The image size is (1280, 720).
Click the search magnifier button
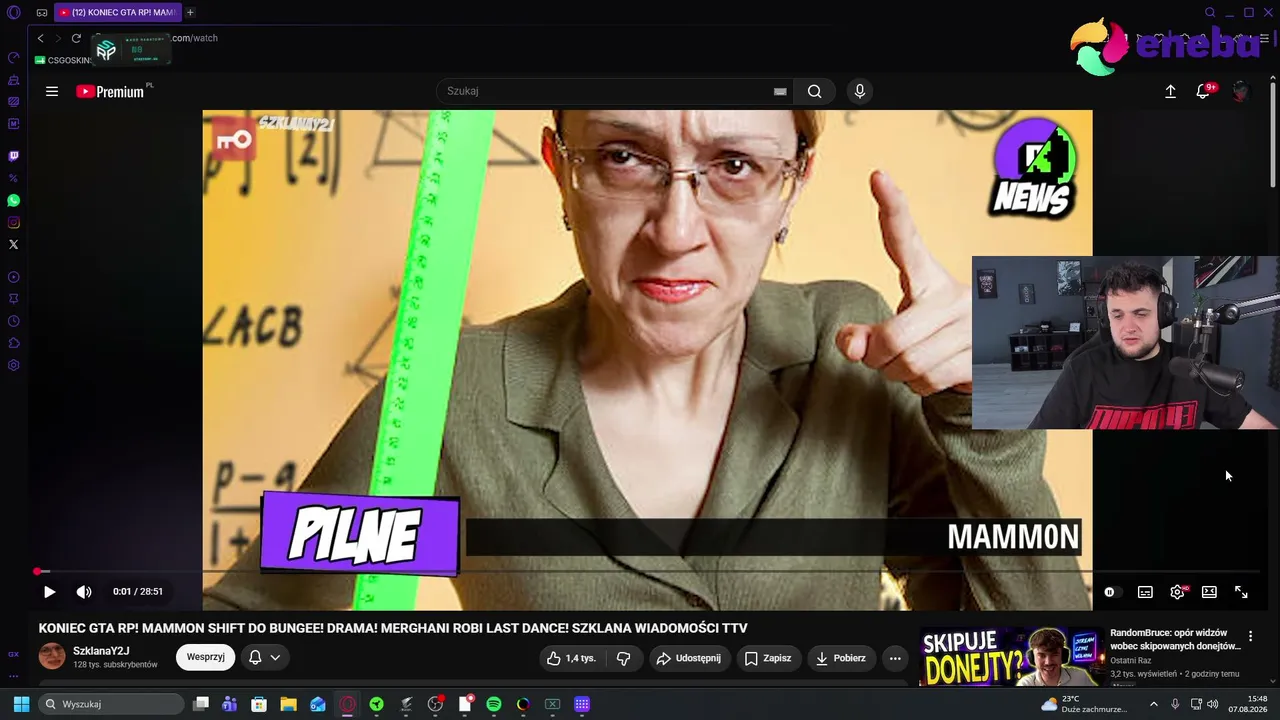point(815,91)
